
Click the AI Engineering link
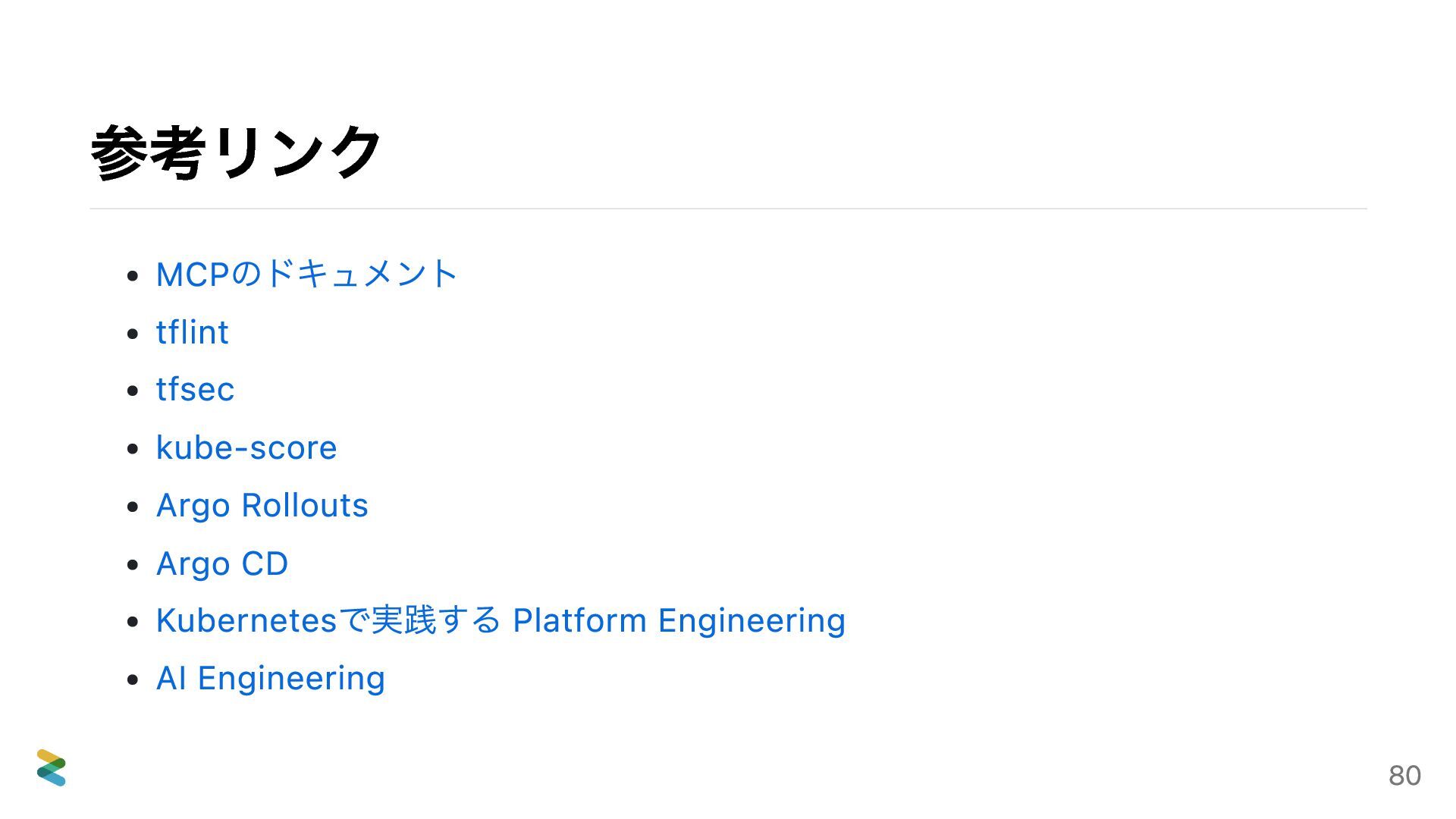click(270, 678)
